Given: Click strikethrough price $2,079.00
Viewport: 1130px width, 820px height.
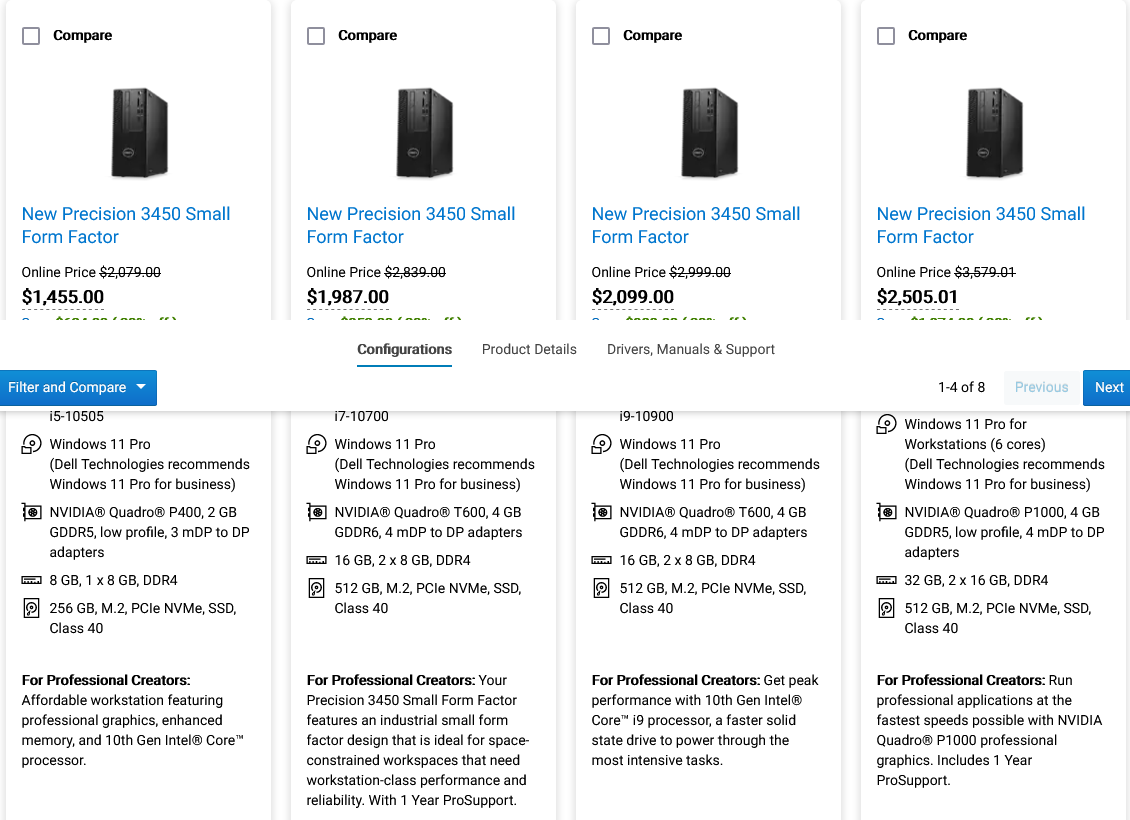Looking at the screenshot, I should [x=130, y=272].
